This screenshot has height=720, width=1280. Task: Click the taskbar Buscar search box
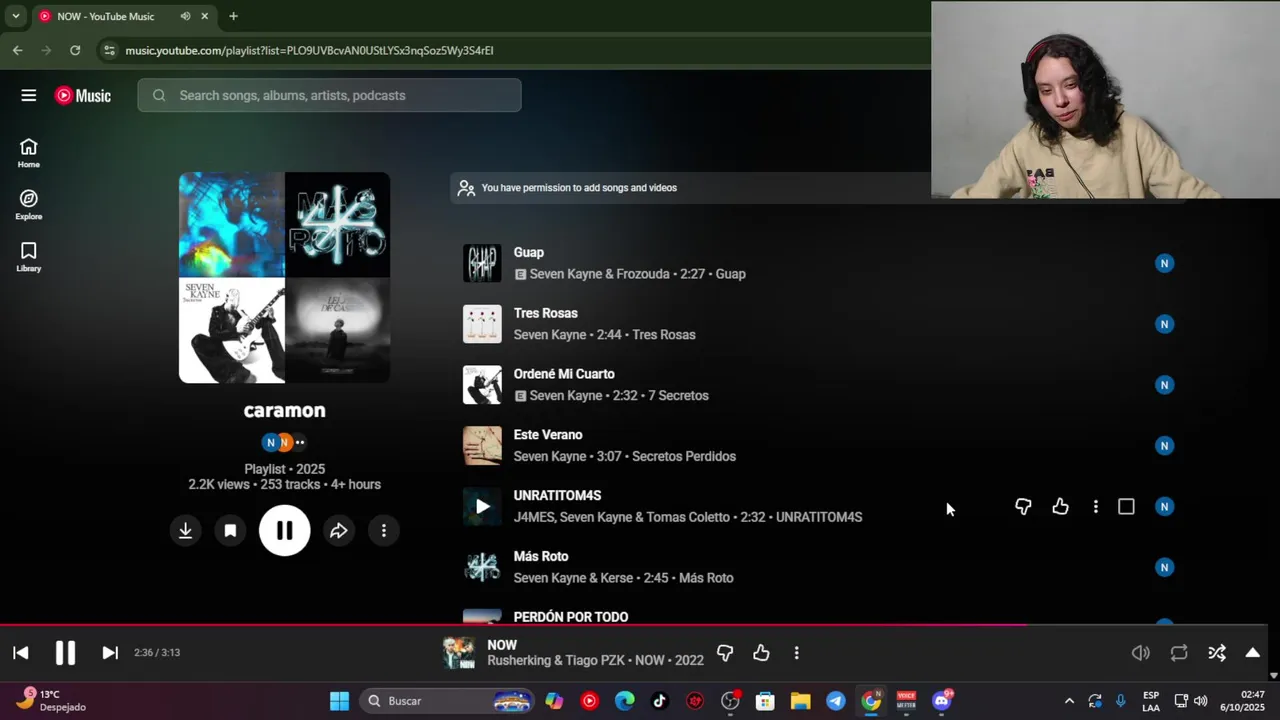click(x=447, y=701)
